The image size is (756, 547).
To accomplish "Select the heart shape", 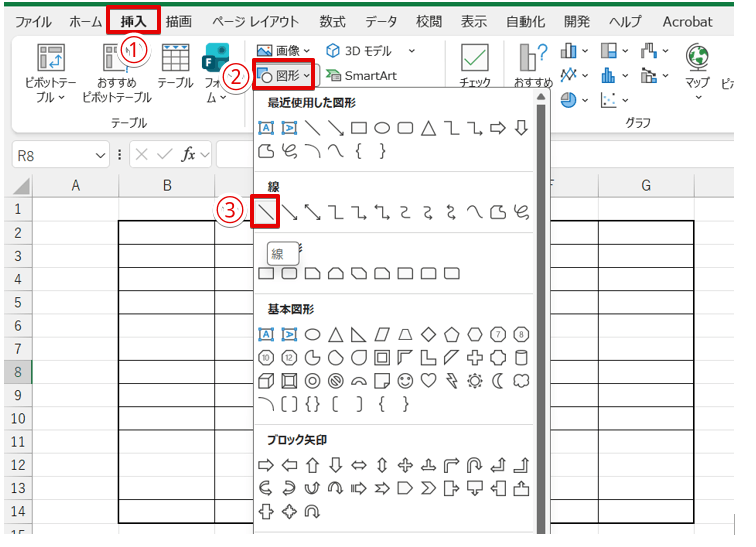I will point(429,381).
